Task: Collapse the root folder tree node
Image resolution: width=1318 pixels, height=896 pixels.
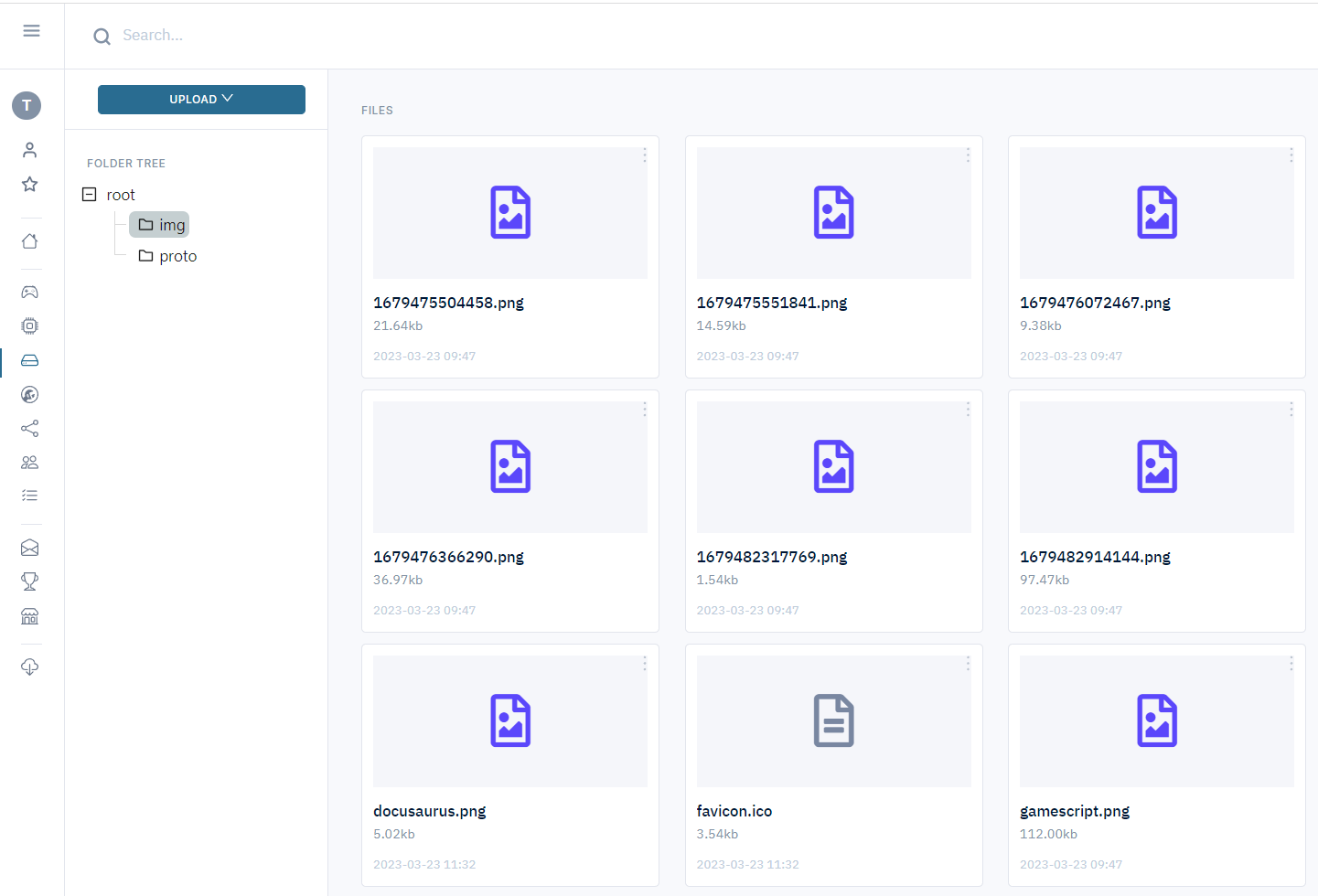Action: [89, 194]
